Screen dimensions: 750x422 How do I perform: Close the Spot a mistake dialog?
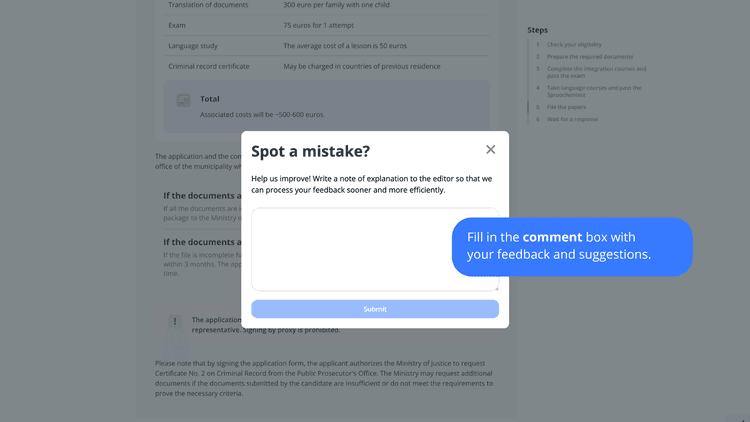490,150
